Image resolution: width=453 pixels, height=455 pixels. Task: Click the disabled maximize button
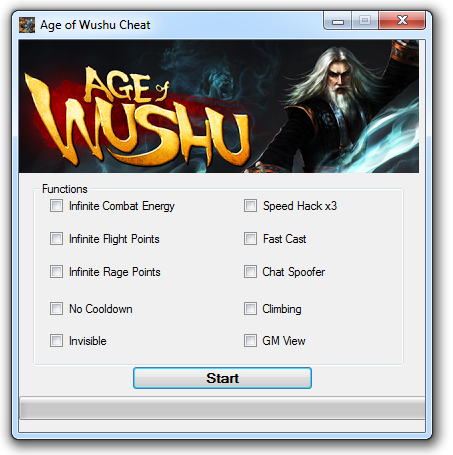(365, 21)
